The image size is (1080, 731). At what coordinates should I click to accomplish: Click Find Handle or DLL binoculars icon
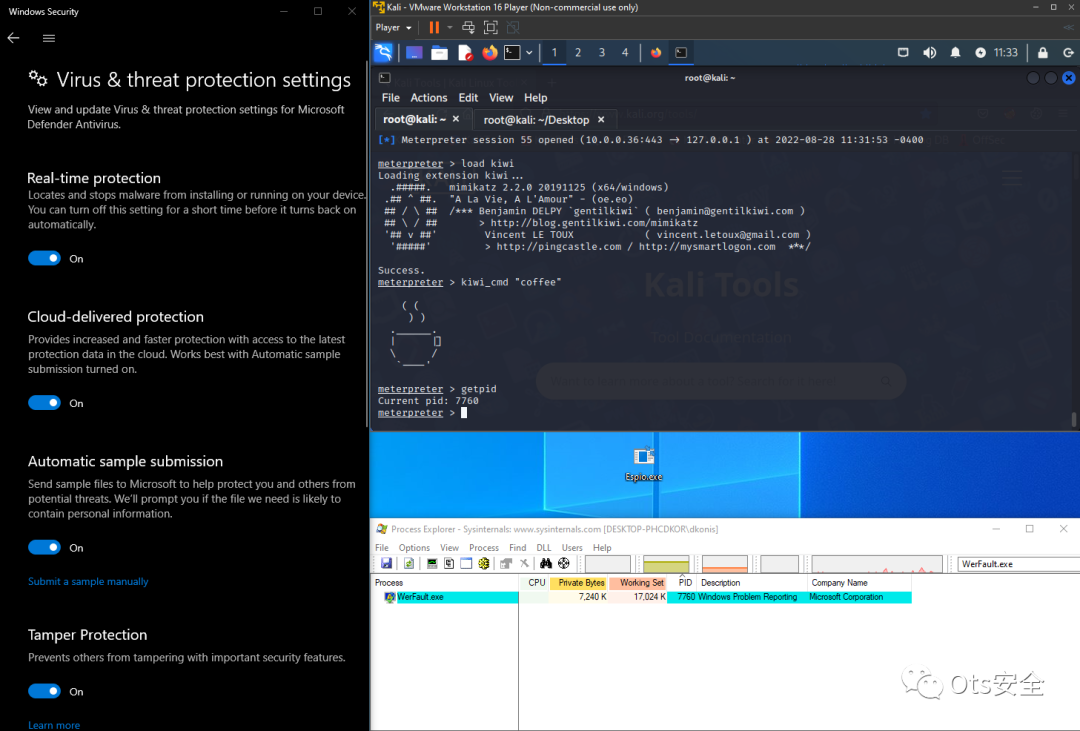tap(546, 564)
